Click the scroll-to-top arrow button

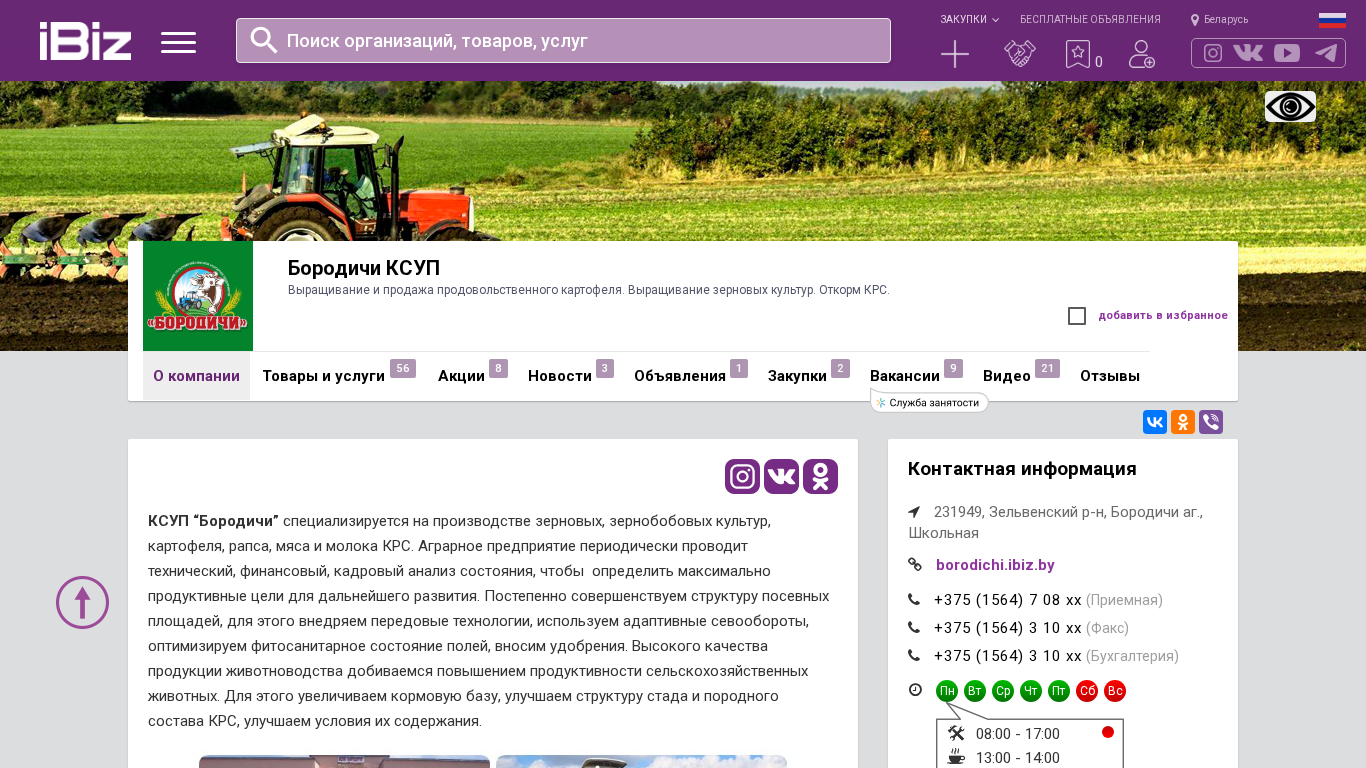(82, 602)
